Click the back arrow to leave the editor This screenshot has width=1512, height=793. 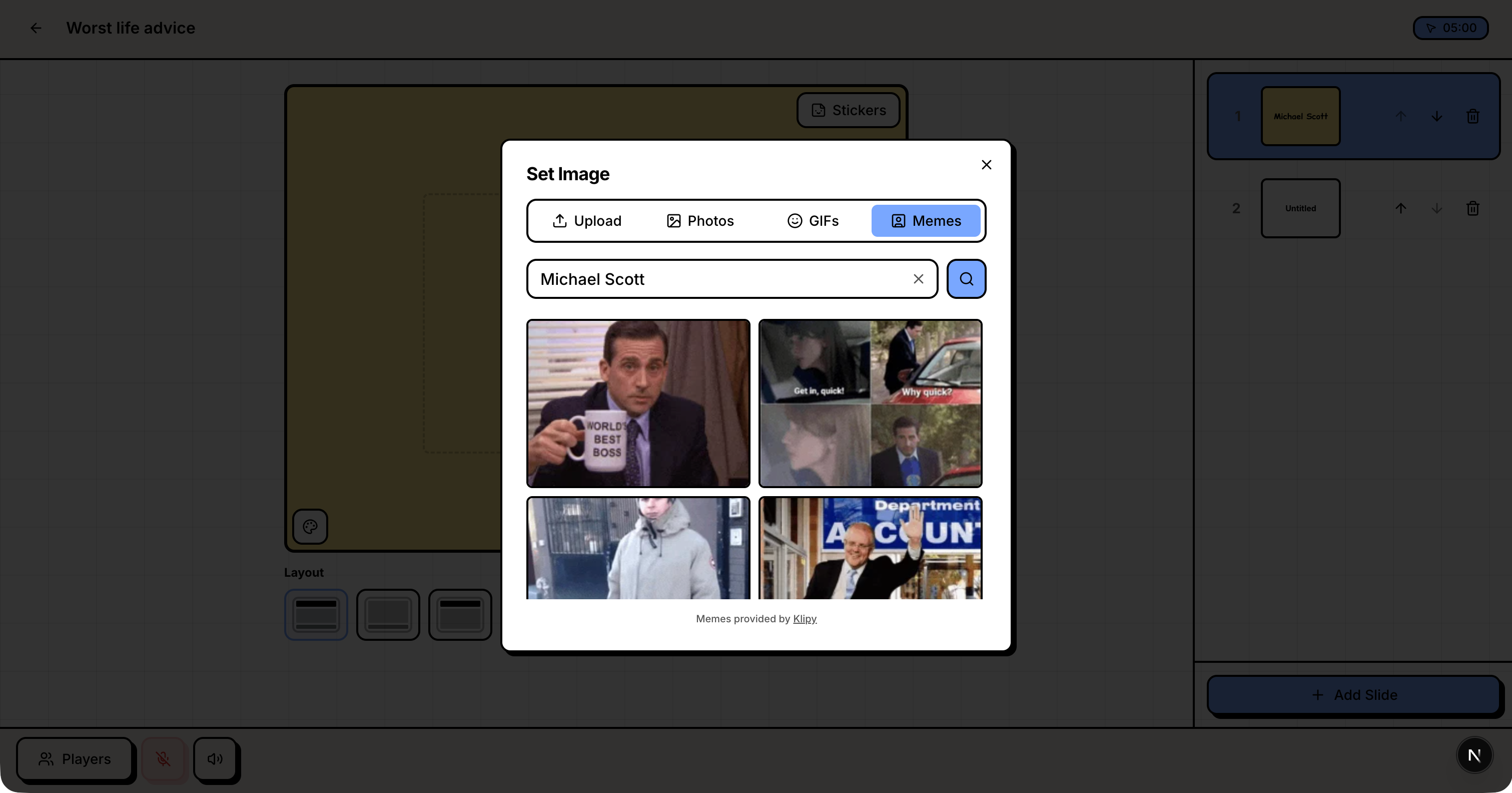pyautogui.click(x=36, y=28)
